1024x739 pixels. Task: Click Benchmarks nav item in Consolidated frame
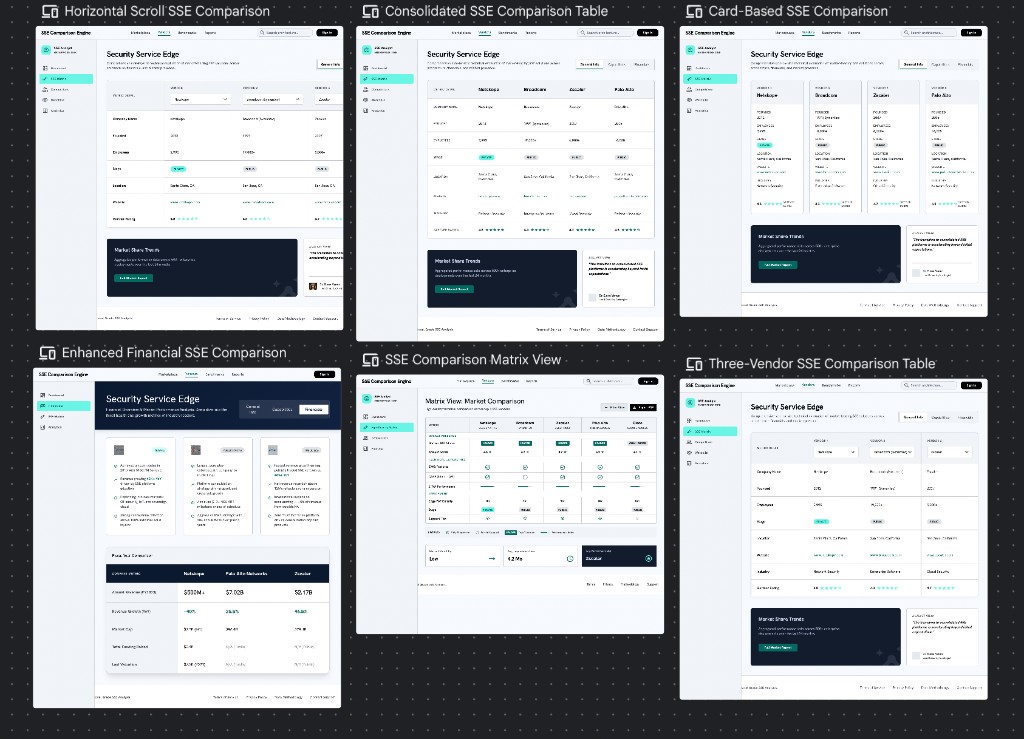507,33
